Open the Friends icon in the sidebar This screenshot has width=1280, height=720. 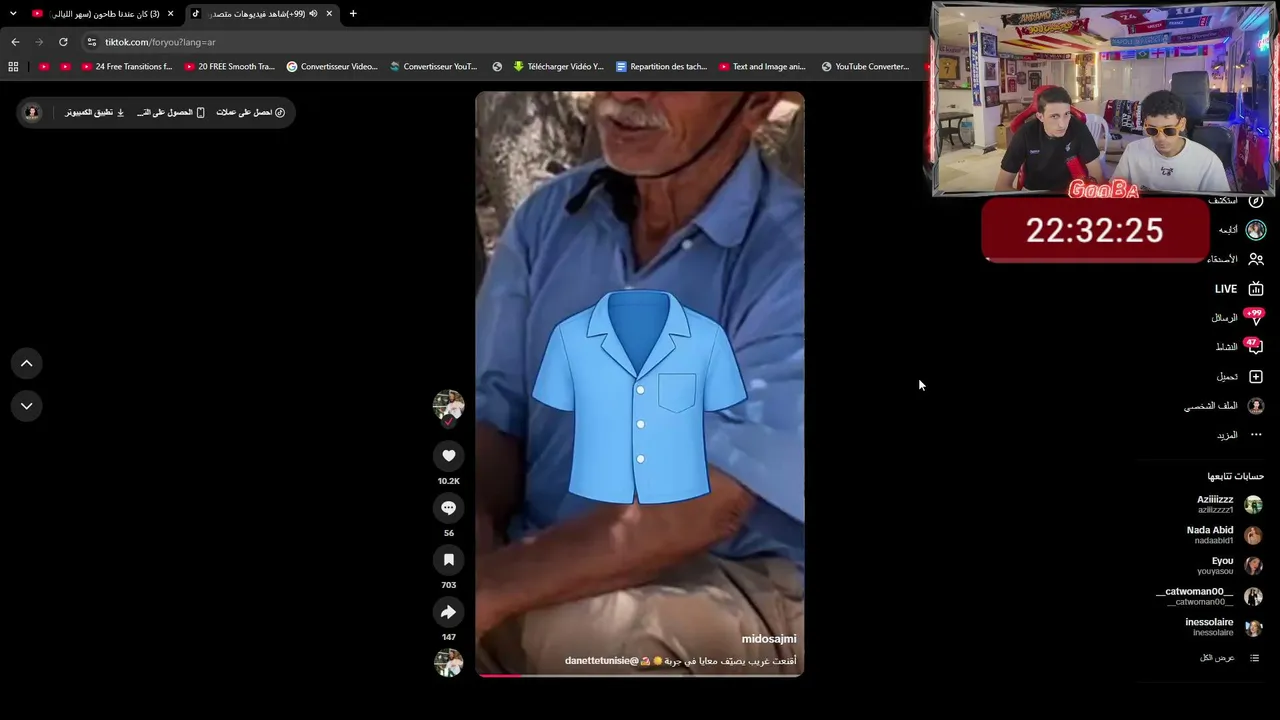click(x=1256, y=259)
